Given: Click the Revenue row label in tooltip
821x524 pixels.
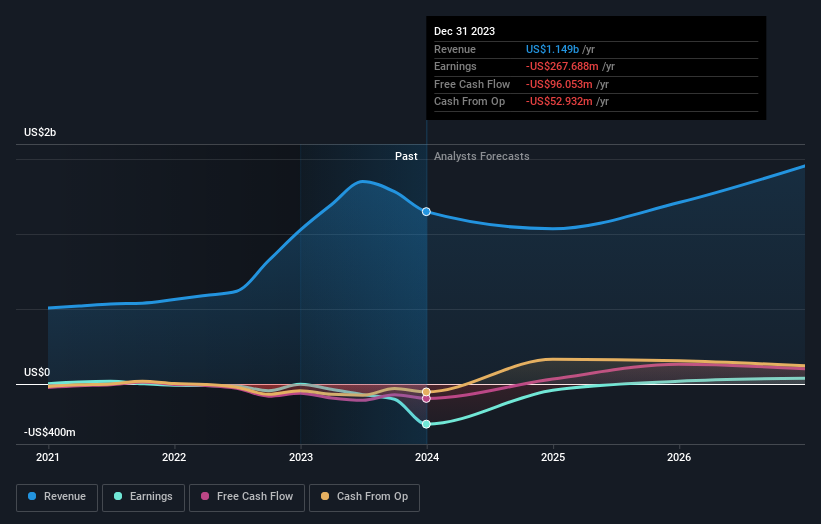Looking at the screenshot, I should (455, 49).
